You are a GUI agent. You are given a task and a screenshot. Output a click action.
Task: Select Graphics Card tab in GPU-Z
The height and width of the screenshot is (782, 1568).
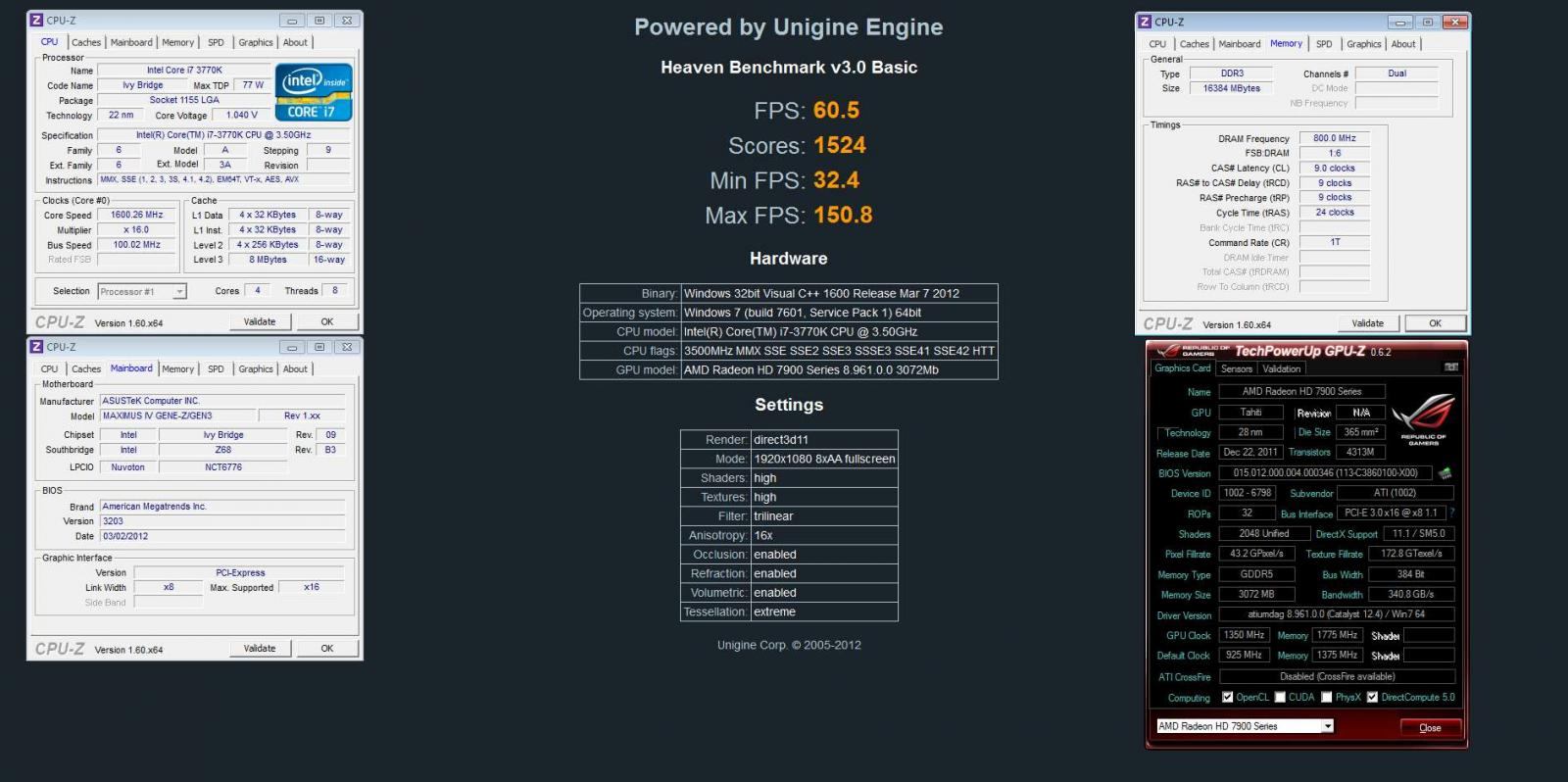coord(1183,368)
